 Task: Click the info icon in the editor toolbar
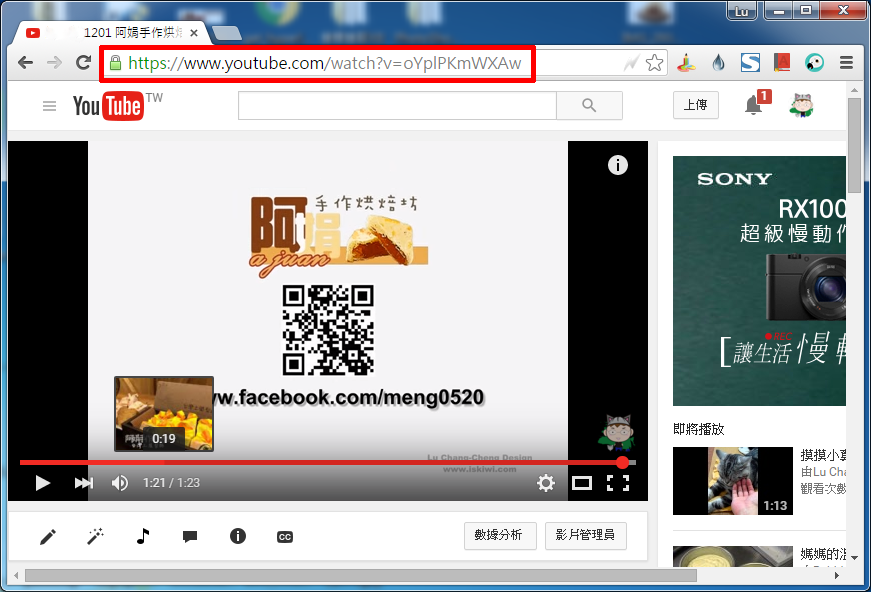(x=237, y=536)
